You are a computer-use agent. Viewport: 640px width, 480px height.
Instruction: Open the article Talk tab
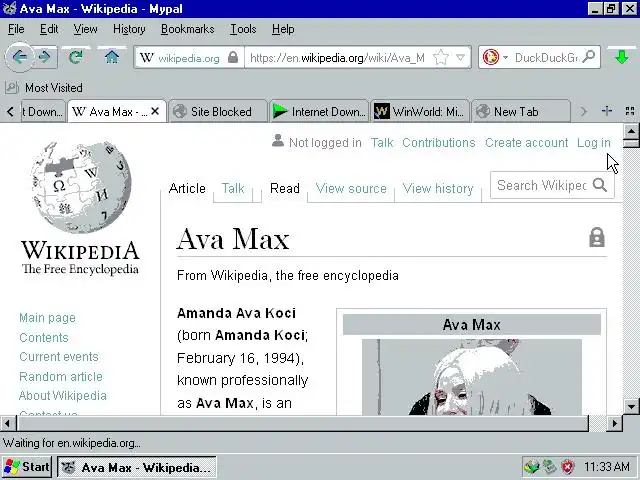pyautogui.click(x=233, y=188)
